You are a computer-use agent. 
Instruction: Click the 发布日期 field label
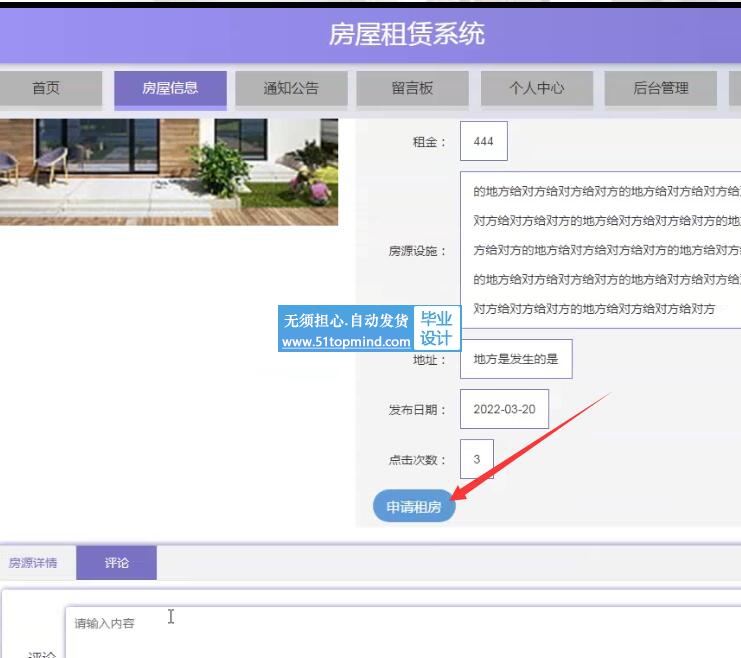click(417, 410)
